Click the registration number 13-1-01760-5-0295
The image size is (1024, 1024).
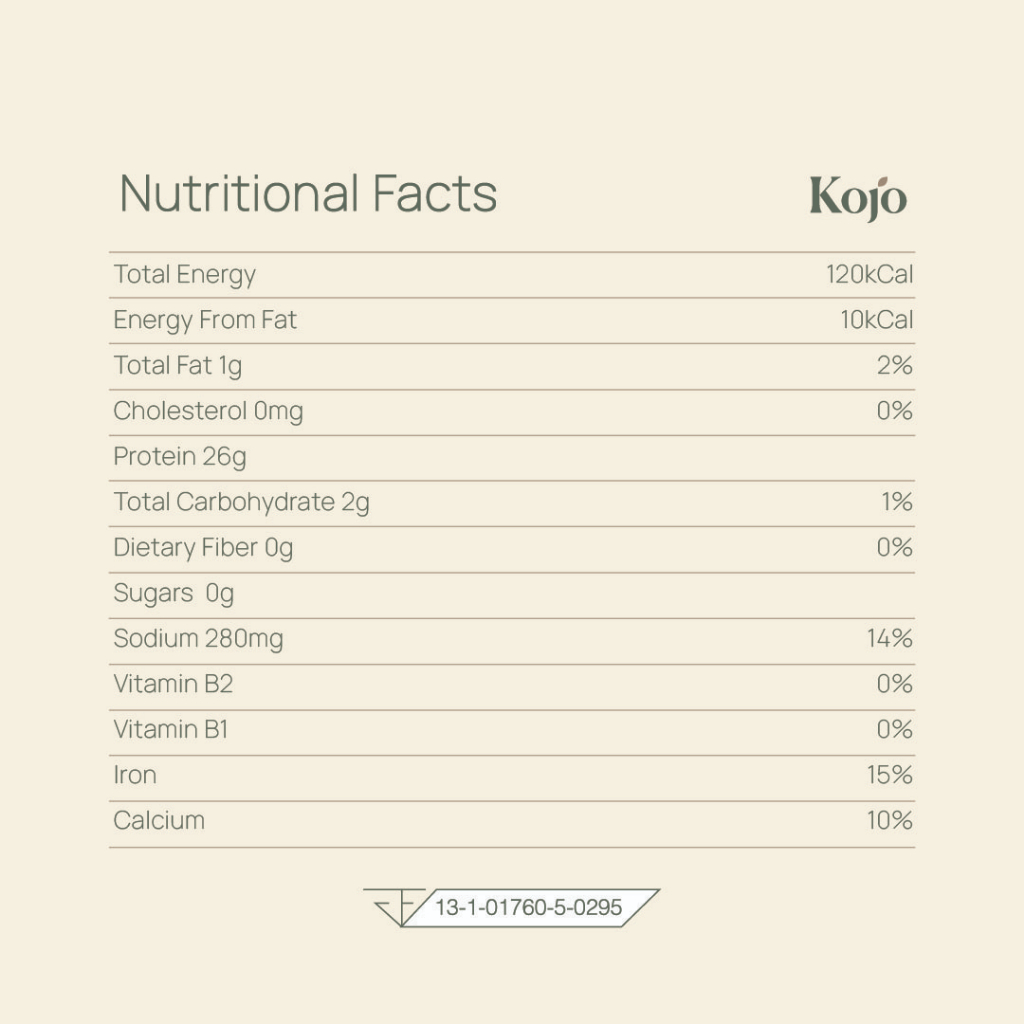[528, 908]
